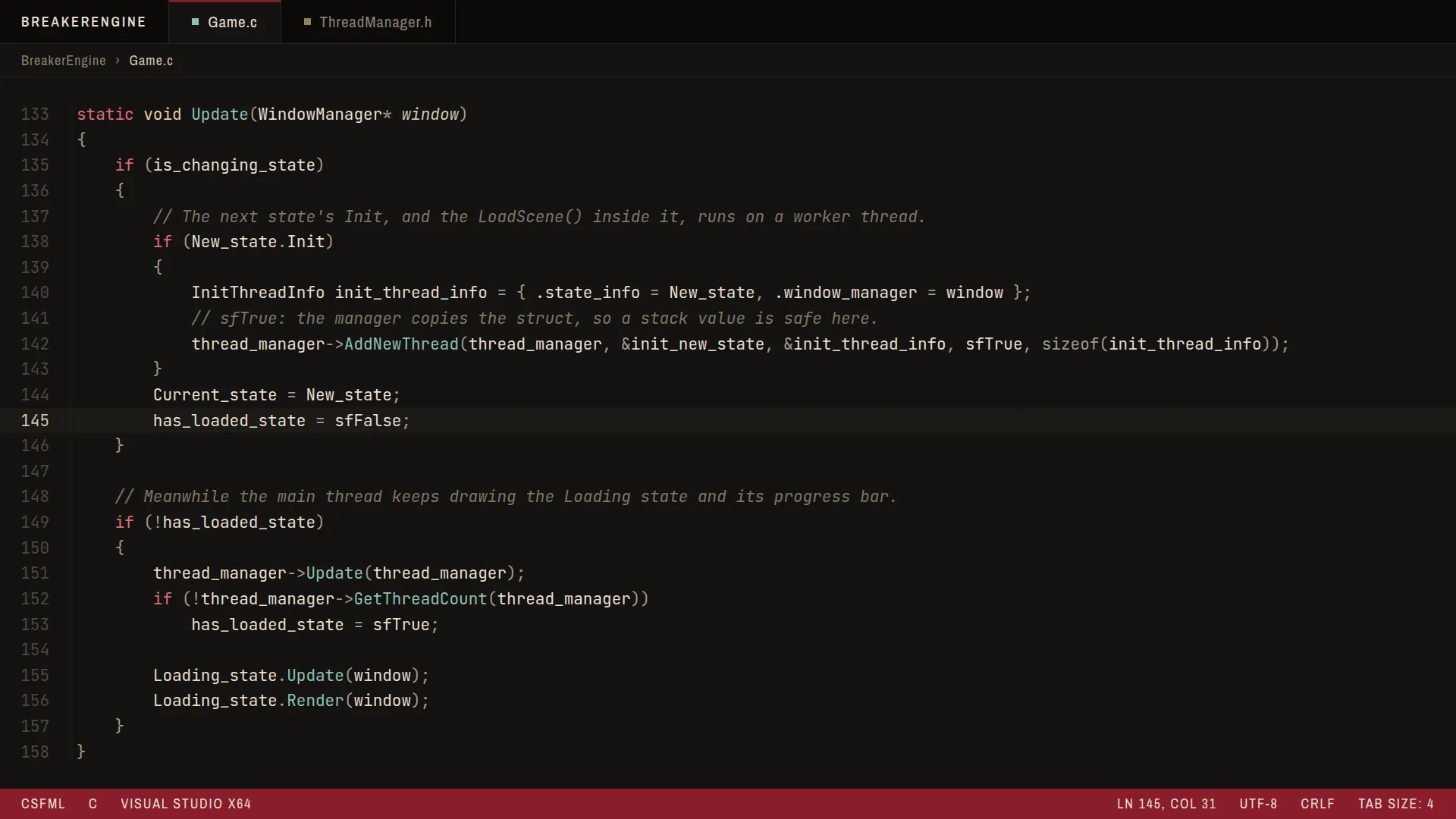This screenshot has height=819, width=1456.
Task: Click line number 133 in the gutter
Action: pyautogui.click(x=35, y=115)
